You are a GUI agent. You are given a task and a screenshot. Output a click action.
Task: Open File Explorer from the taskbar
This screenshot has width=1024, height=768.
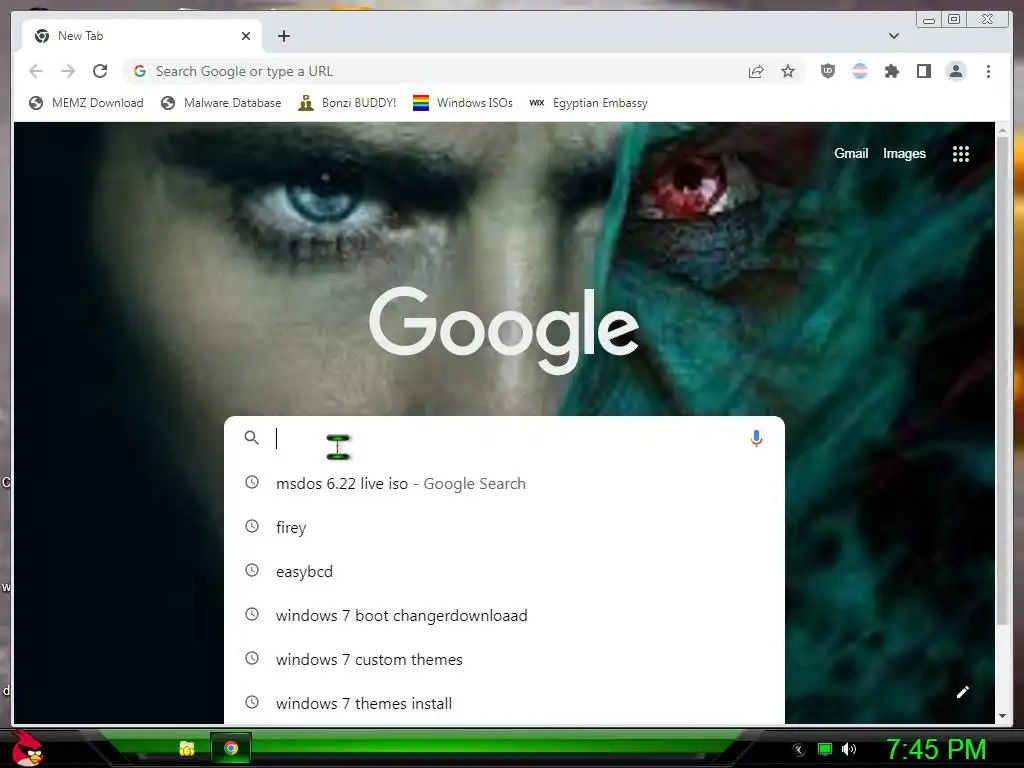187,748
